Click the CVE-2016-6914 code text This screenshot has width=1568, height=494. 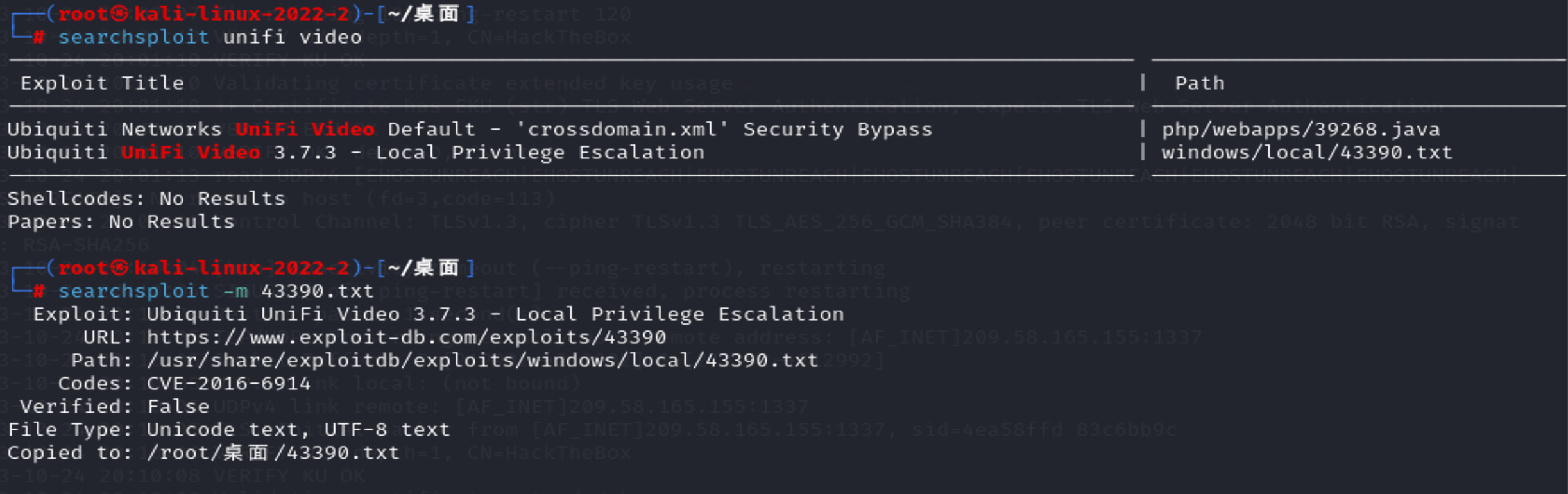click(x=228, y=384)
